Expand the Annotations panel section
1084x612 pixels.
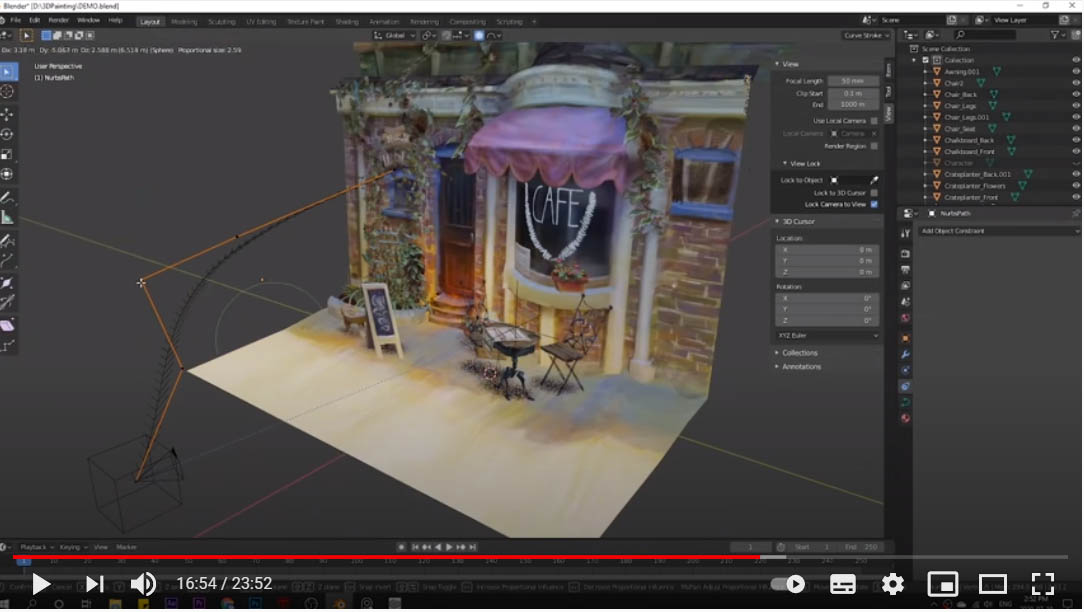pos(777,367)
